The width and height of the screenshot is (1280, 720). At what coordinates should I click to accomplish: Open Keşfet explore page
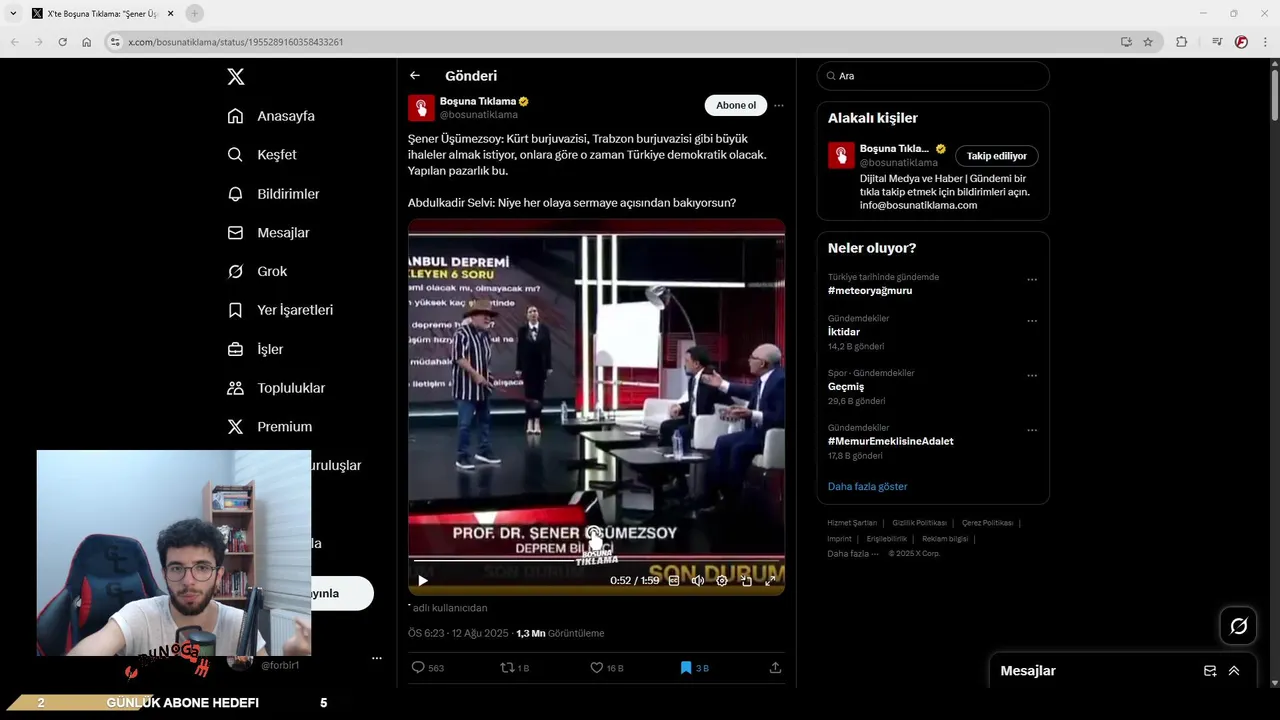pos(262,155)
